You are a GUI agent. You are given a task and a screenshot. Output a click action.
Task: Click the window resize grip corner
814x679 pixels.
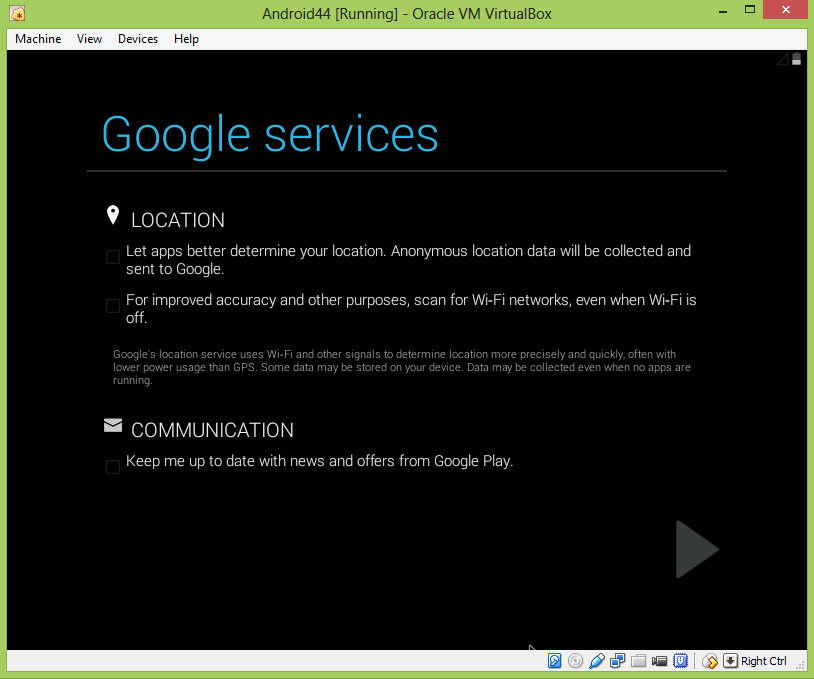coord(801,666)
